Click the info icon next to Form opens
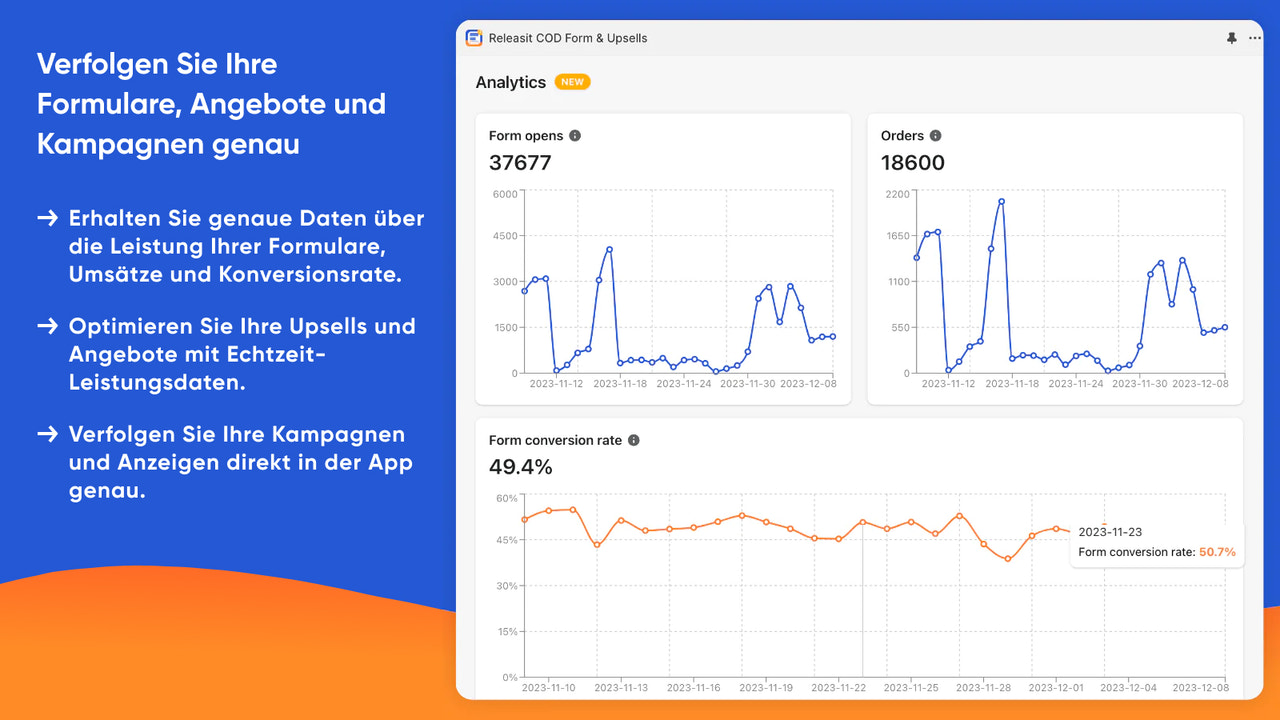 click(575, 136)
